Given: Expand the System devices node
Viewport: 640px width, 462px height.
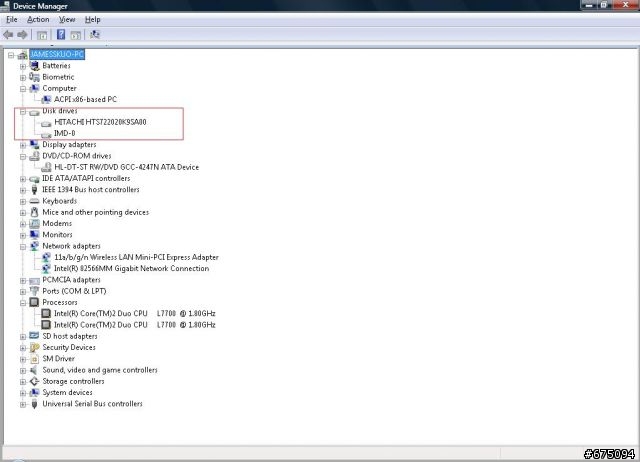Looking at the screenshot, I should tap(23, 393).
